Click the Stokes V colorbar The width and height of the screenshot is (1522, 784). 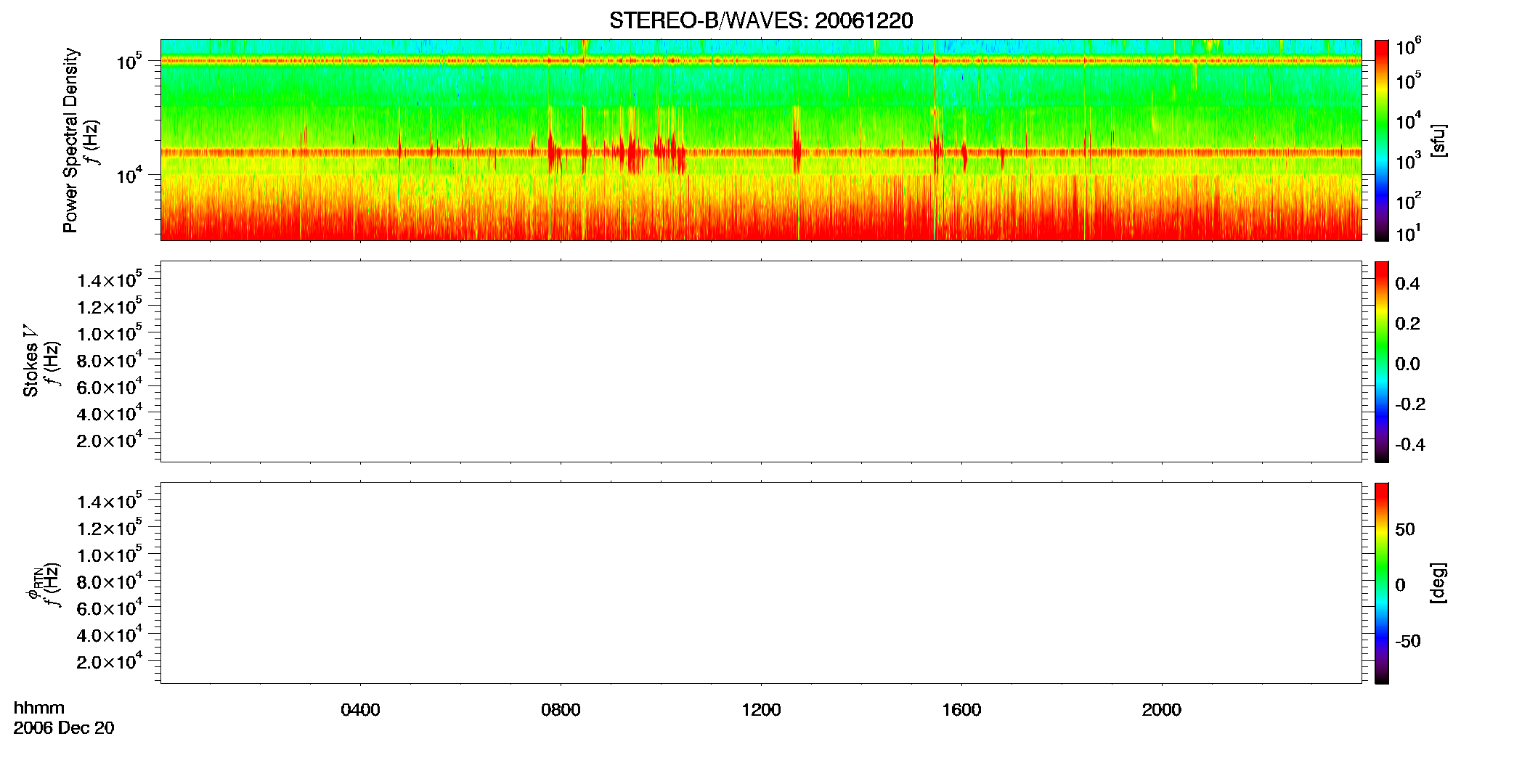pyautogui.click(x=1381, y=362)
